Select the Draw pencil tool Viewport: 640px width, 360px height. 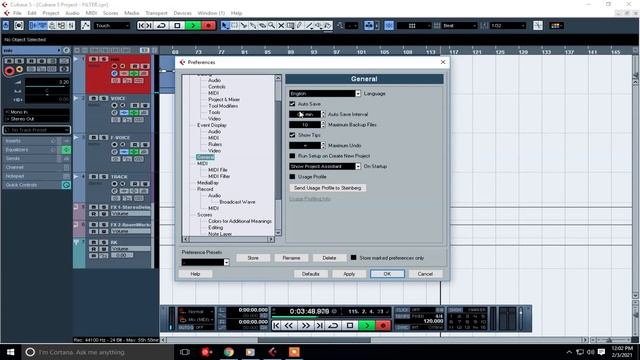point(300,26)
